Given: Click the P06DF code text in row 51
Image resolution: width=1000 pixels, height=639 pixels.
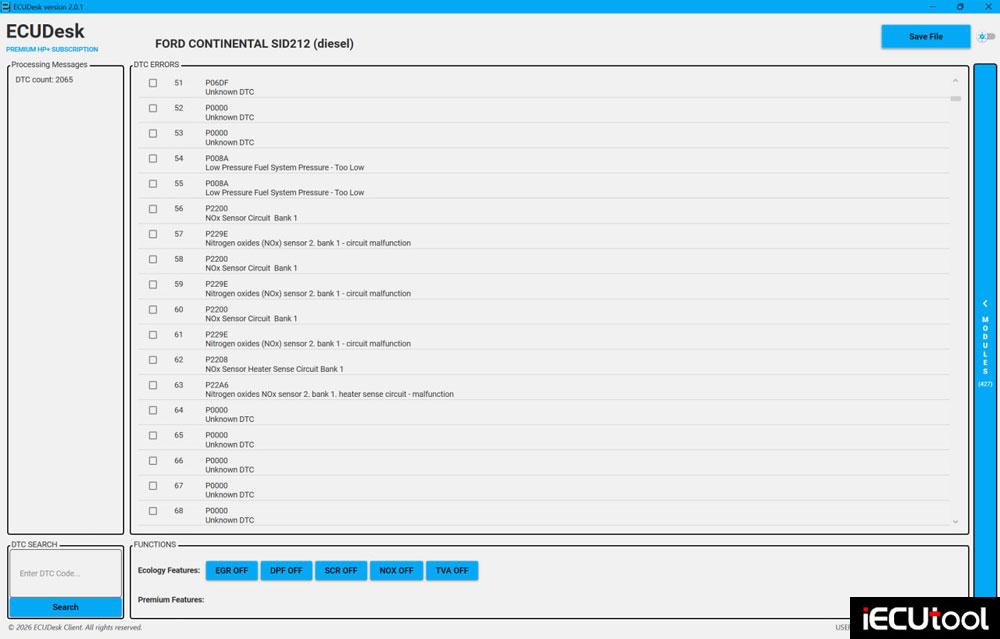Looking at the screenshot, I should [x=217, y=83].
